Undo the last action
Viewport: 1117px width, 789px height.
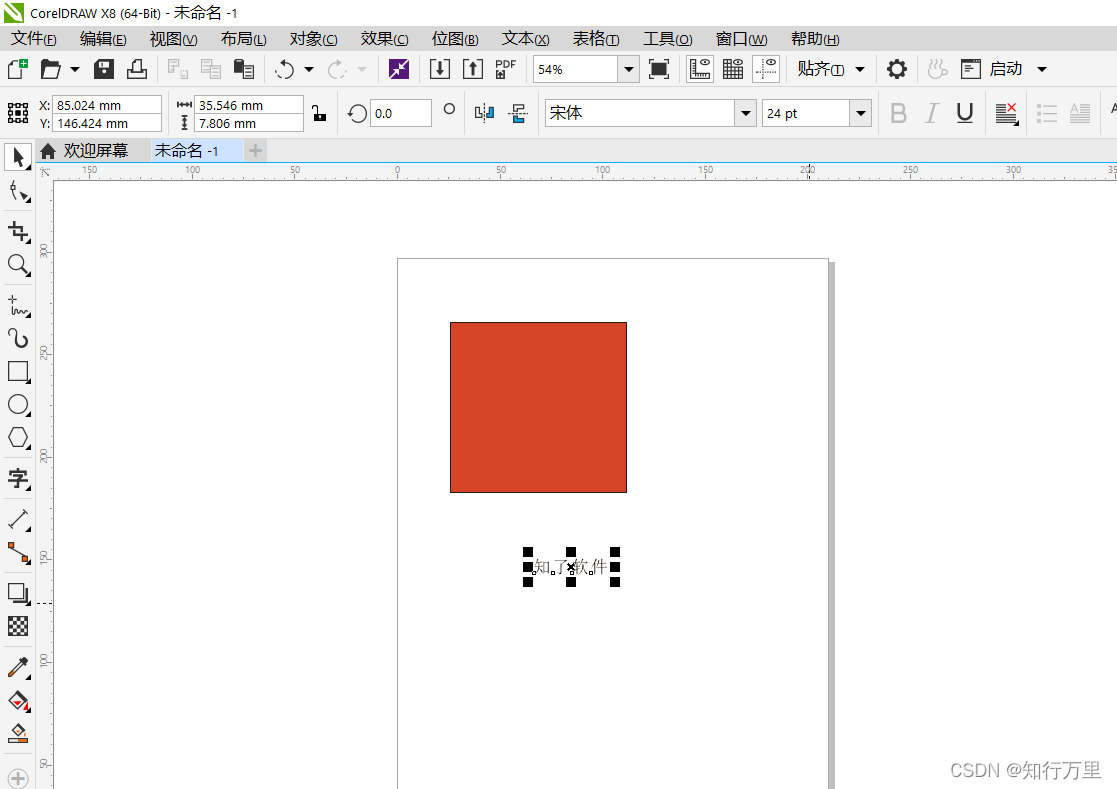coord(284,69)
